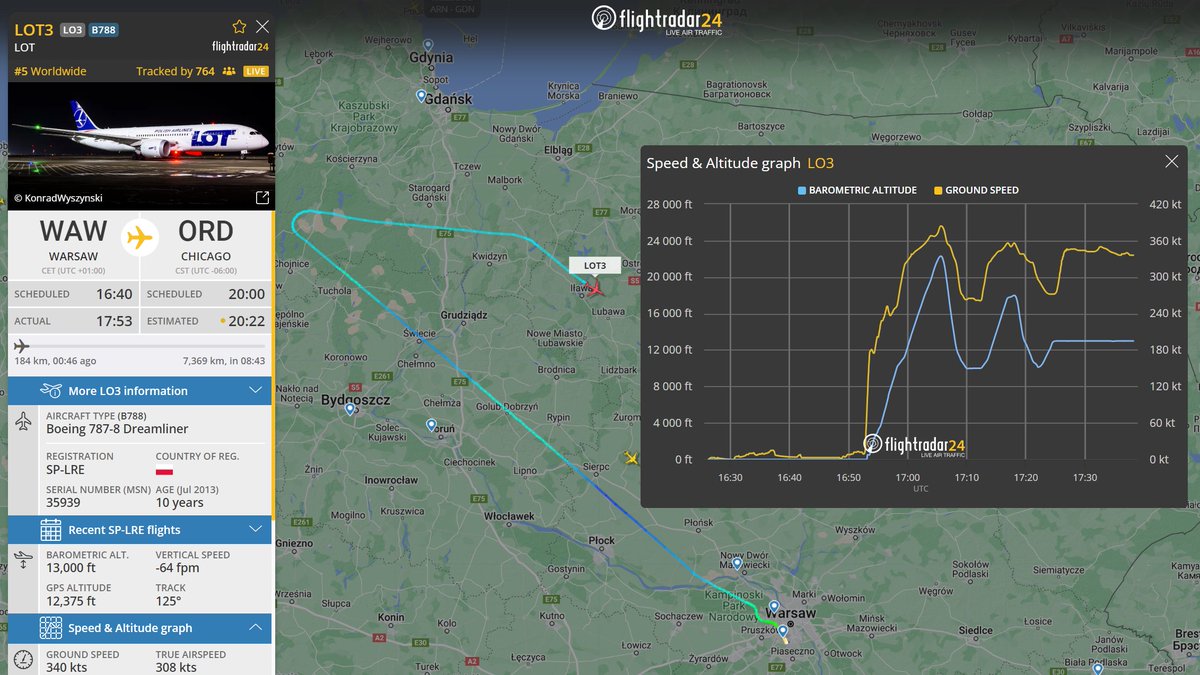Close the LOT3 flight details panel
The height and width of the screenshot is (675, 1200).
[x=262, y=27]
